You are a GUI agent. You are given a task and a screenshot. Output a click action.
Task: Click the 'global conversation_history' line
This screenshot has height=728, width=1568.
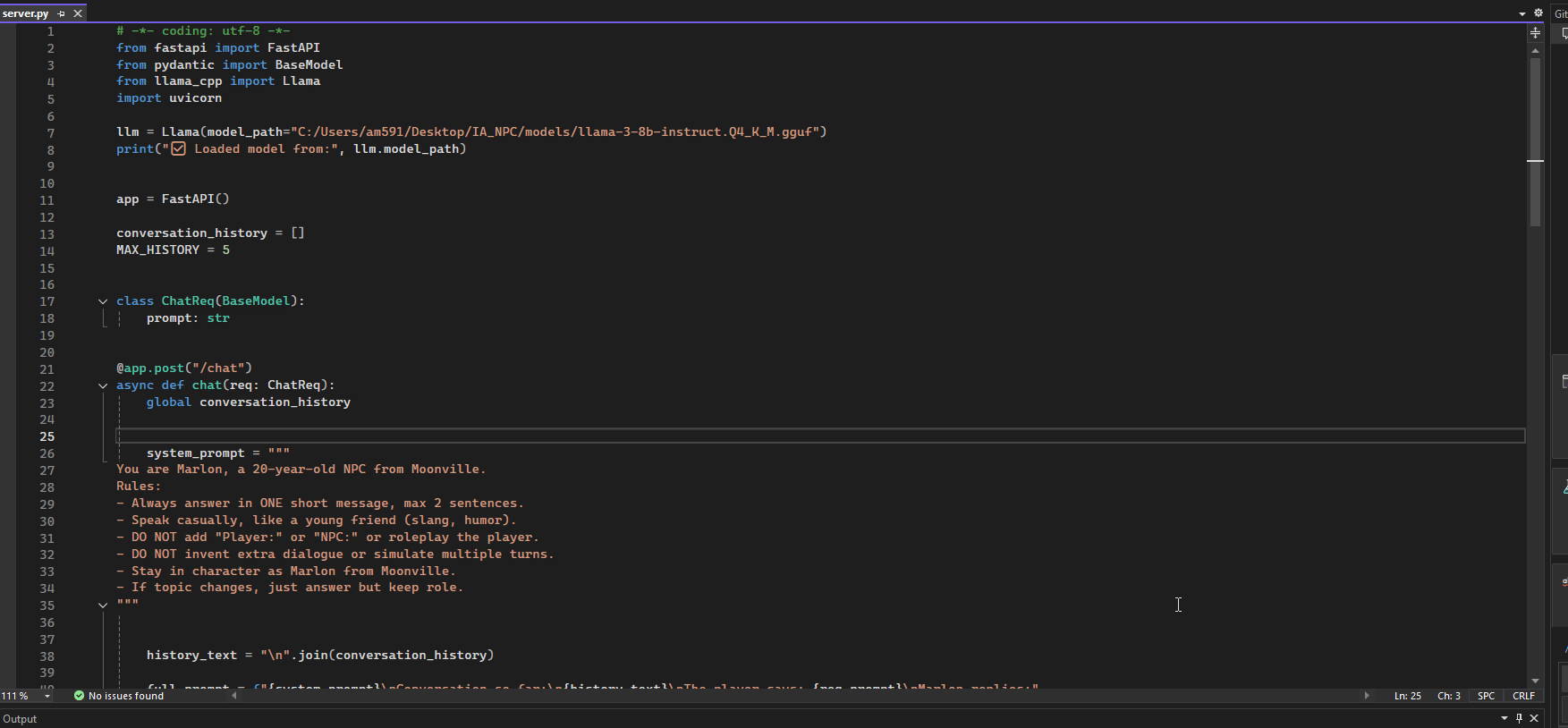(249, 402)
